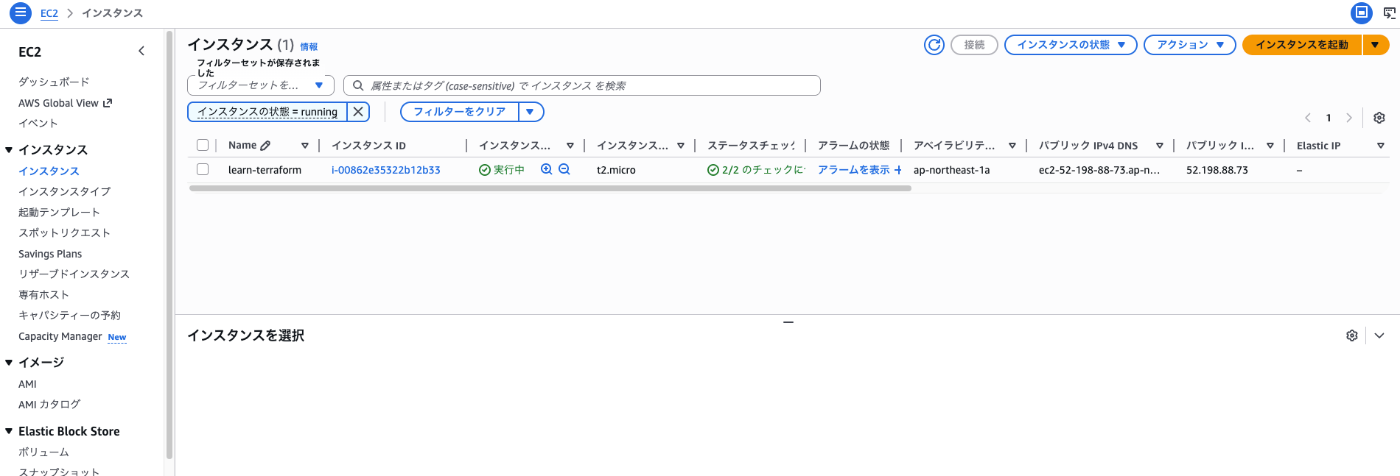Screen dimensions: 1400x476
Task: Open リザーブドインスタンス in the sidebar
Action: pyautogui.click(x=74, y=274)
